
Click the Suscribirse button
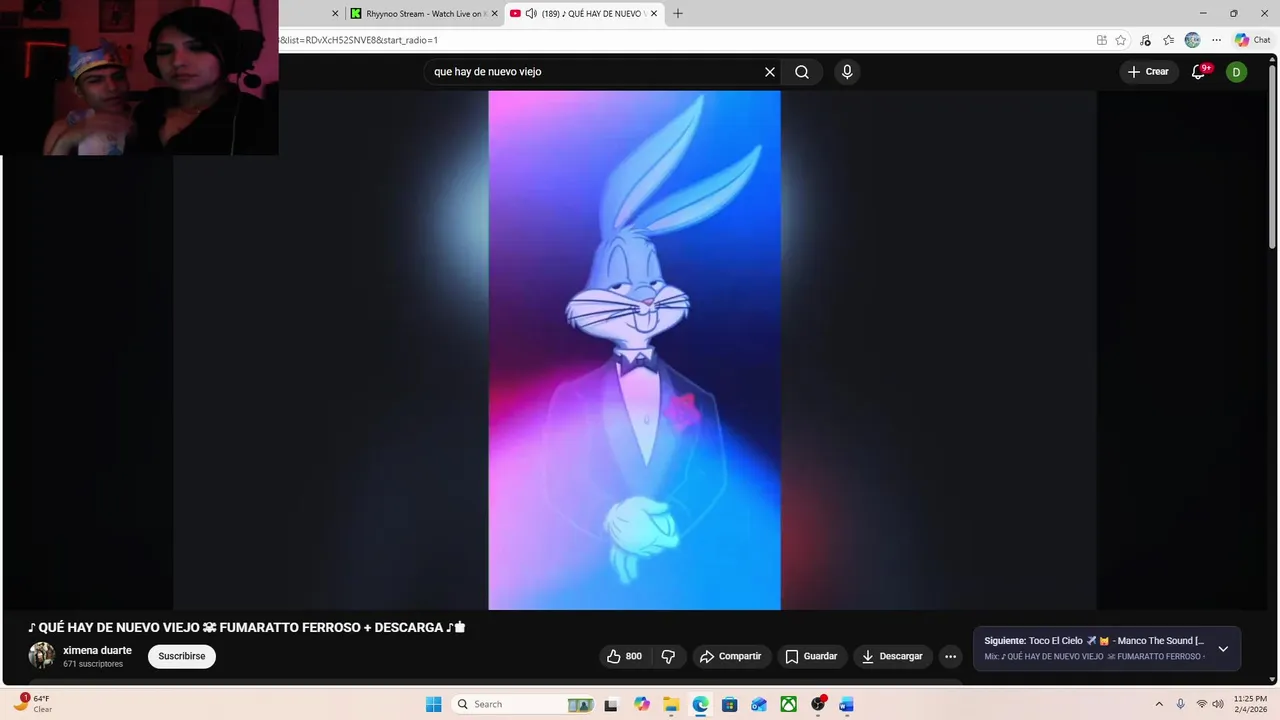pyautogui.click(x=182, y=656)
